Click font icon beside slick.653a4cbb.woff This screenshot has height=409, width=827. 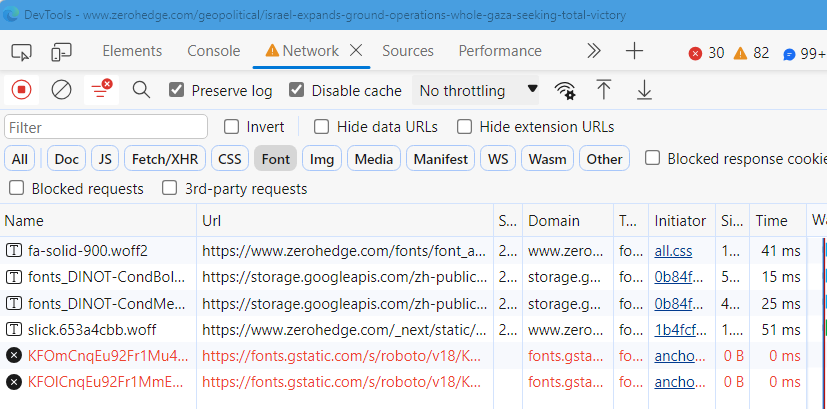14,330
